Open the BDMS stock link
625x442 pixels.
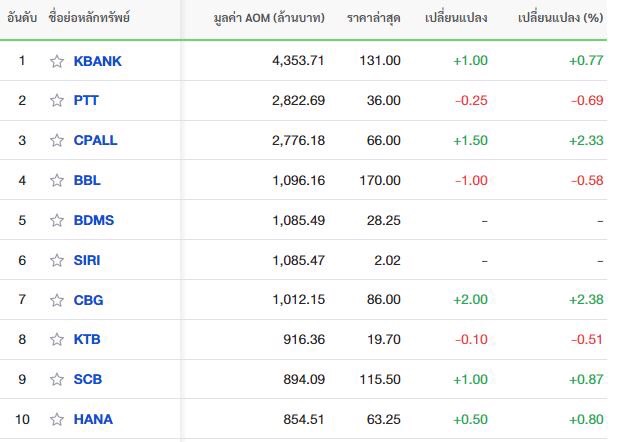pyautogui.click(x=94, y=220)
